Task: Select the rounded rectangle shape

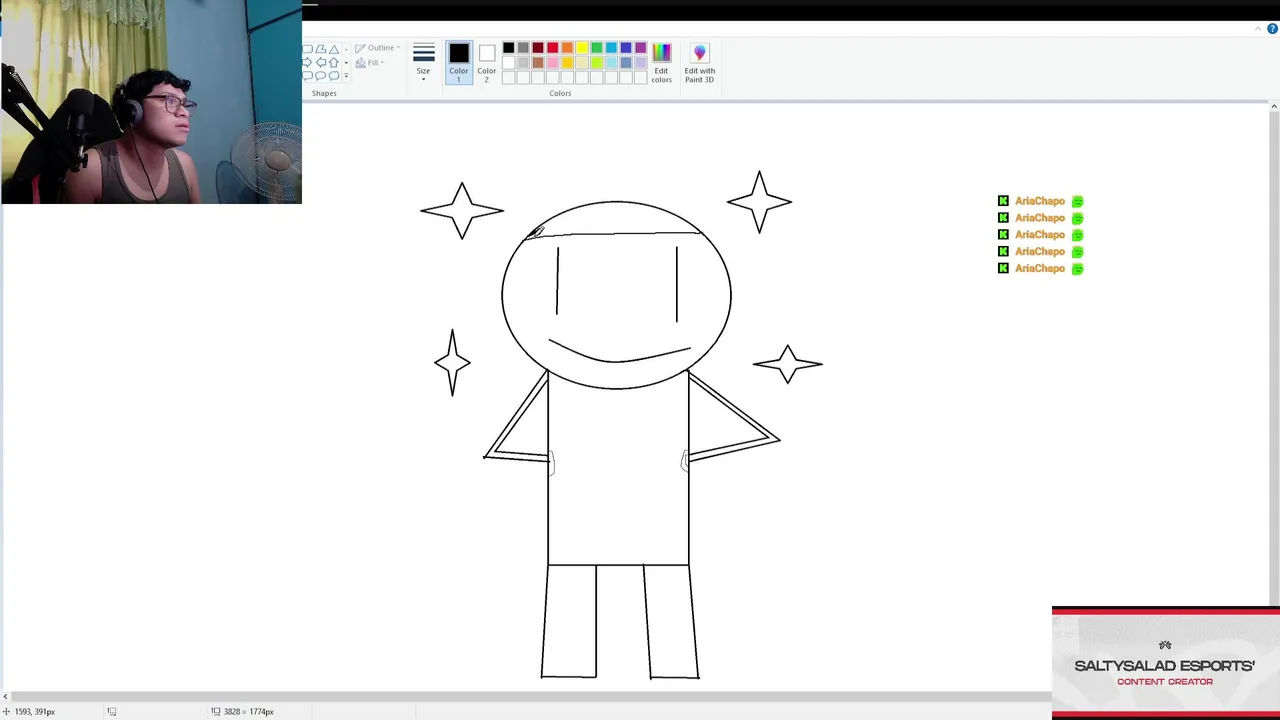Action: click(307, 49)
